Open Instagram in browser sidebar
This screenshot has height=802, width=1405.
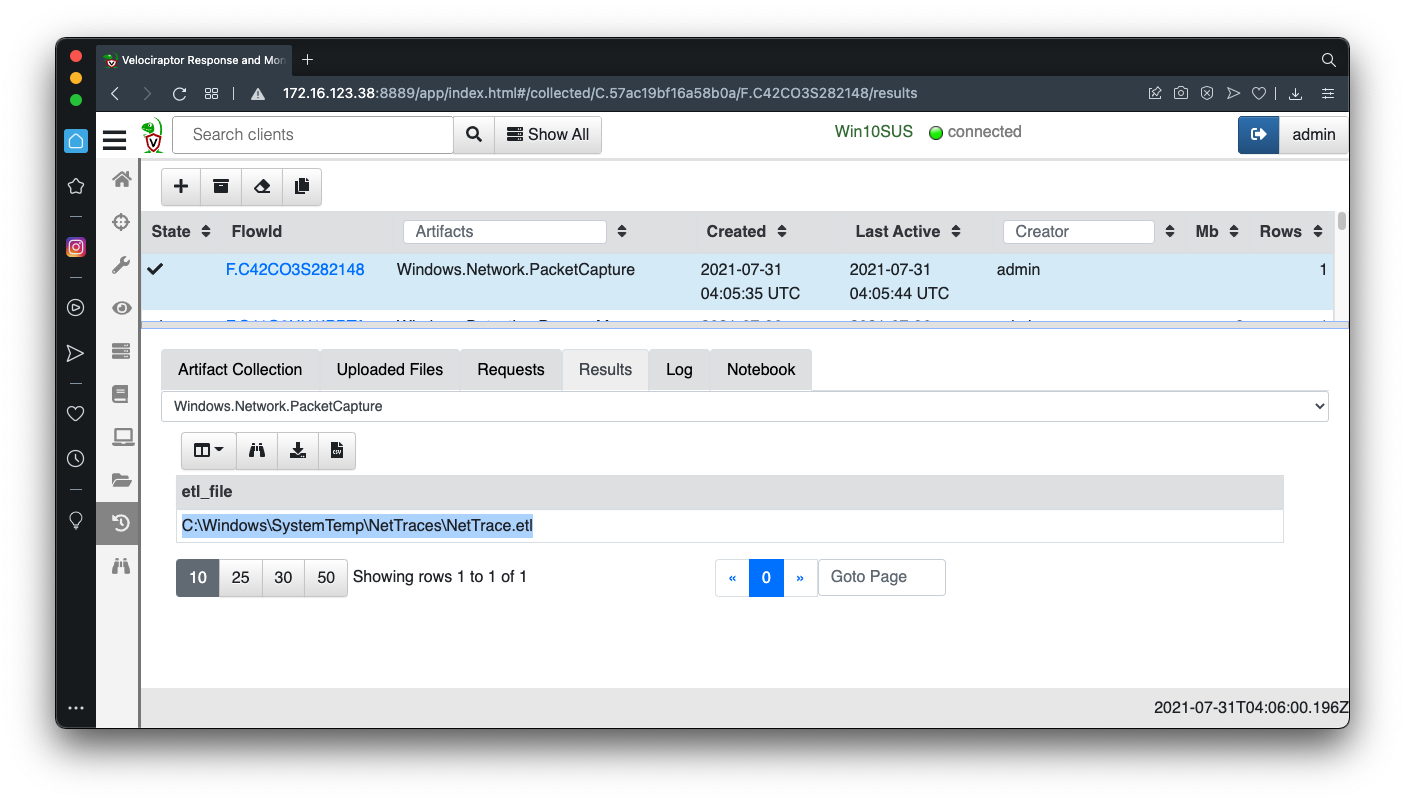[75, 247]
